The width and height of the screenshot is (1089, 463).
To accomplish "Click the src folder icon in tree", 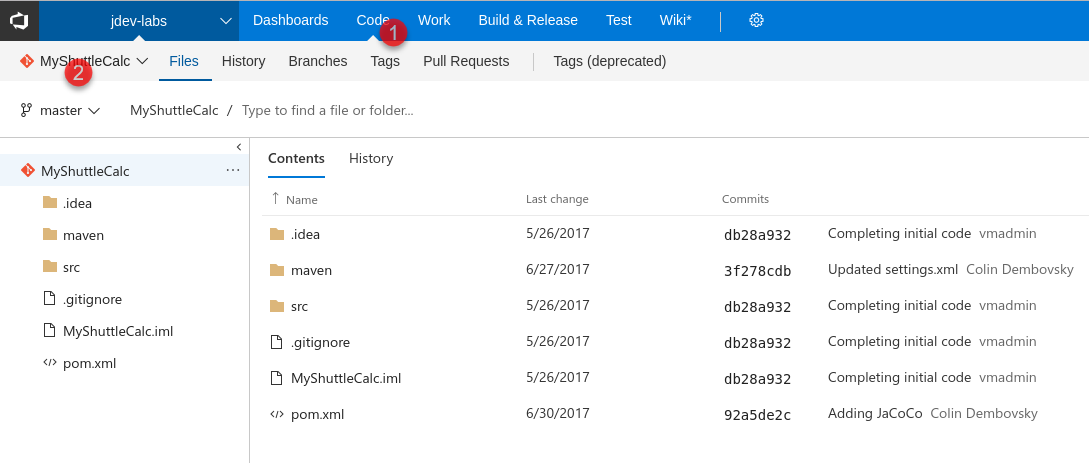I will 49,266.
